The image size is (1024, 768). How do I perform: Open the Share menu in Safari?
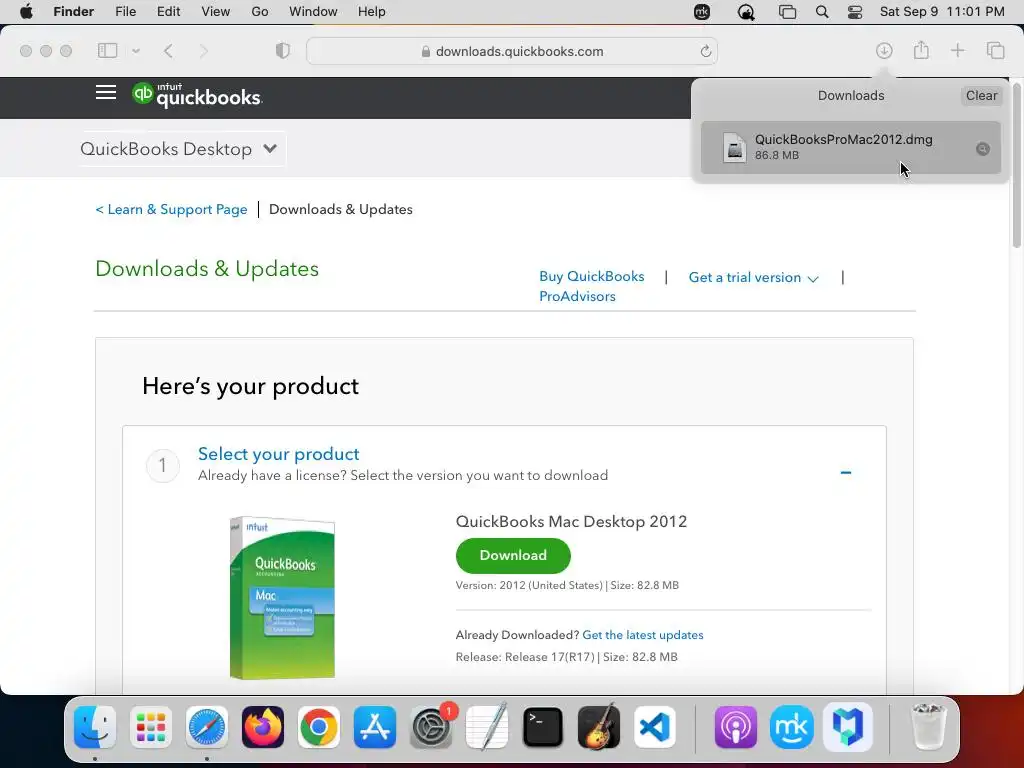click(x=921, y=50)
